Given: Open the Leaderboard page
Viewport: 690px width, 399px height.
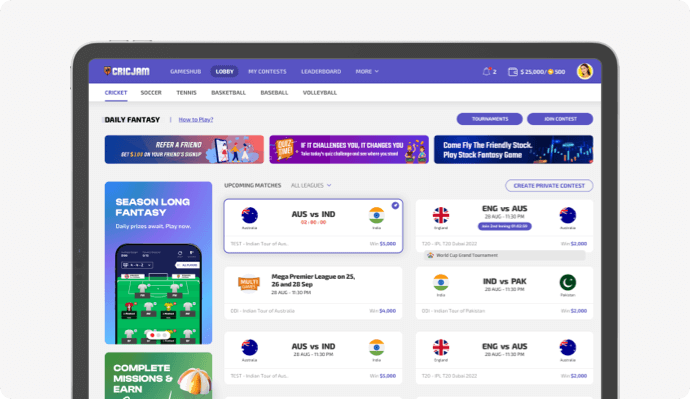Looking at the screenshot, I should [321, 71].
